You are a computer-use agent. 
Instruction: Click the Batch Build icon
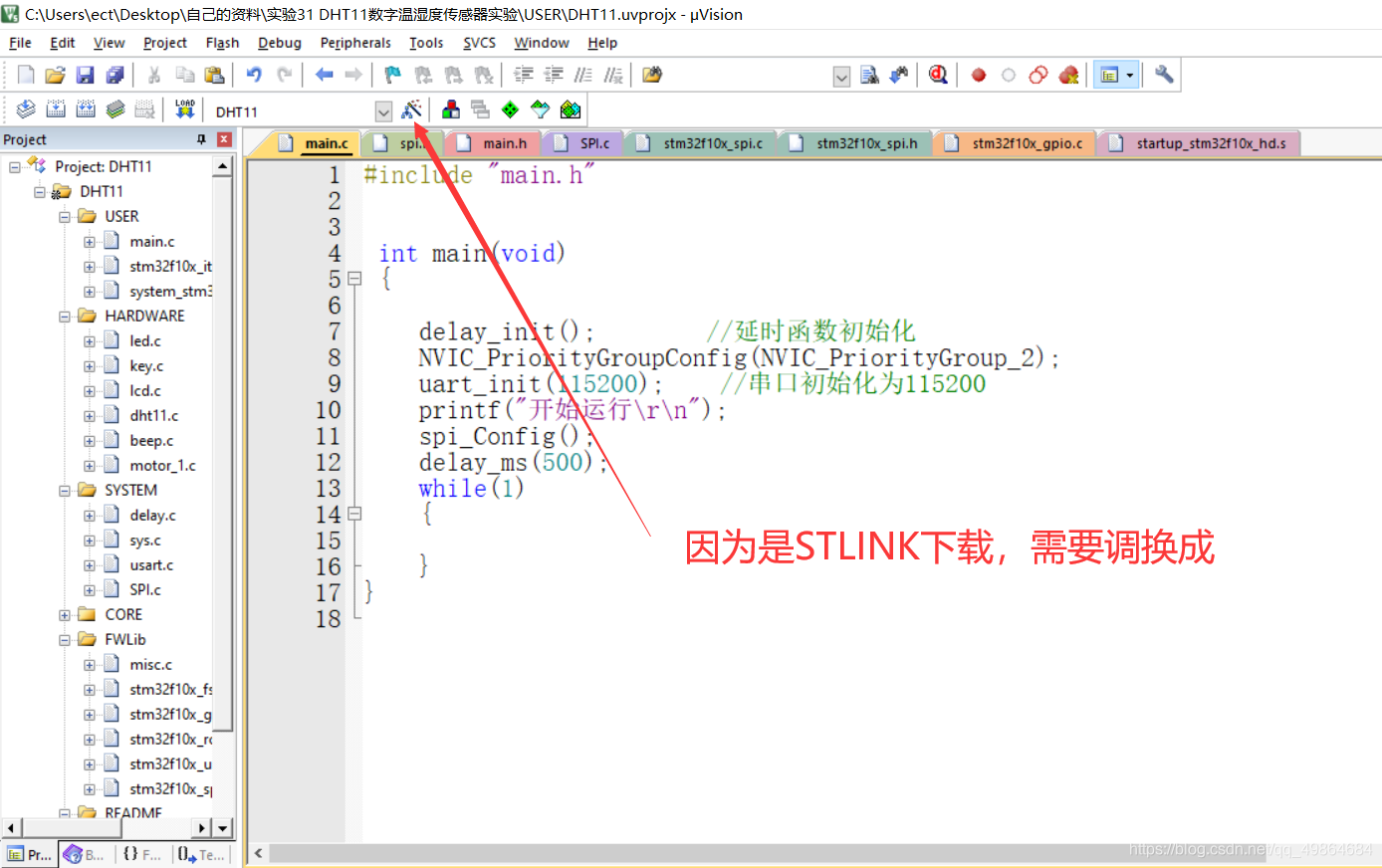click(x=115, y=109)
